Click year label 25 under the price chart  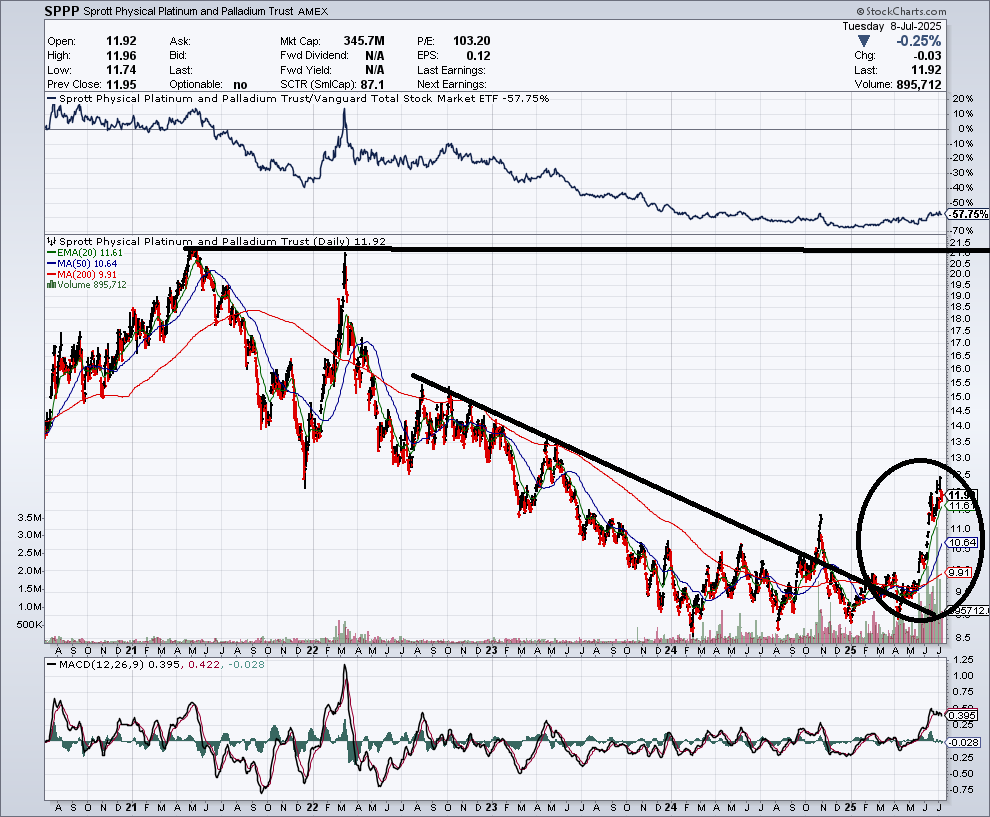click(x=850, y=650)
